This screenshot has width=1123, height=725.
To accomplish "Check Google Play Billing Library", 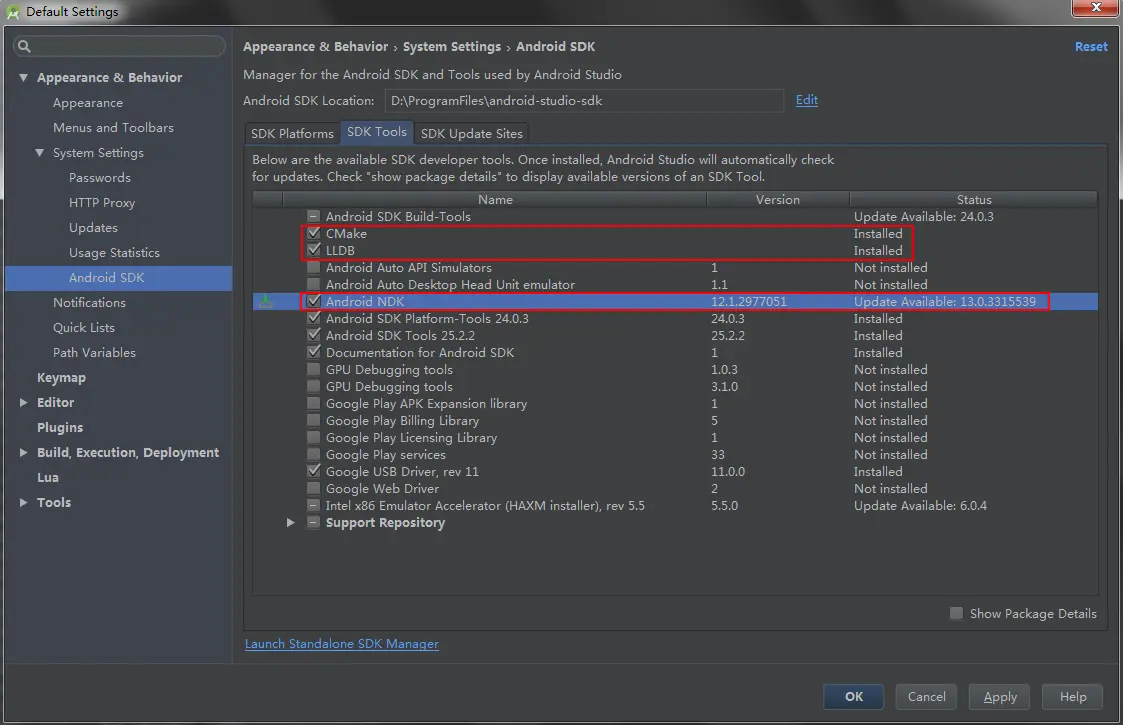I will pyautogui.click(x=314, y=421).
